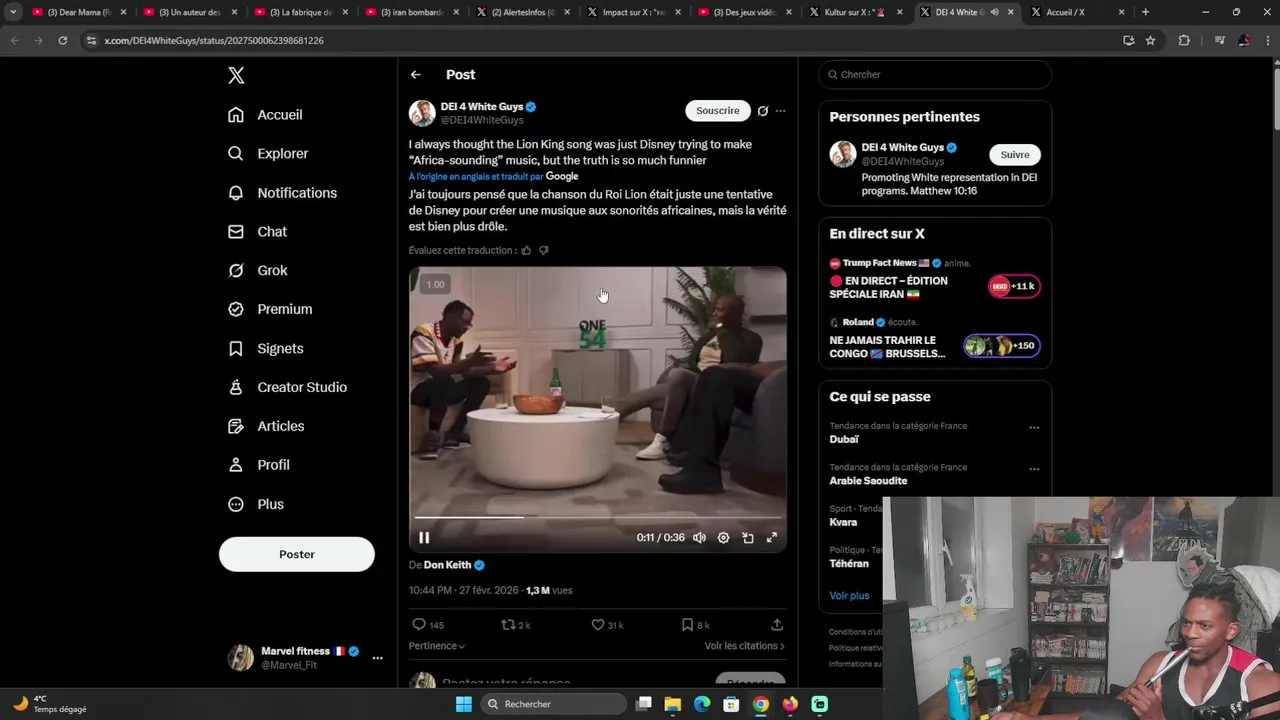This screenshot has height=720, width=1280.
Task: Mute the video sound
Action: coord(699,538)
